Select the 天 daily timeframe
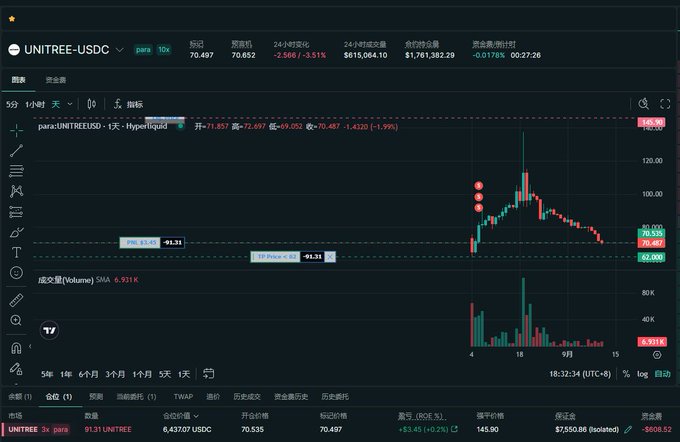This screenshot has height=442, width=680. [x=56, y=105]
